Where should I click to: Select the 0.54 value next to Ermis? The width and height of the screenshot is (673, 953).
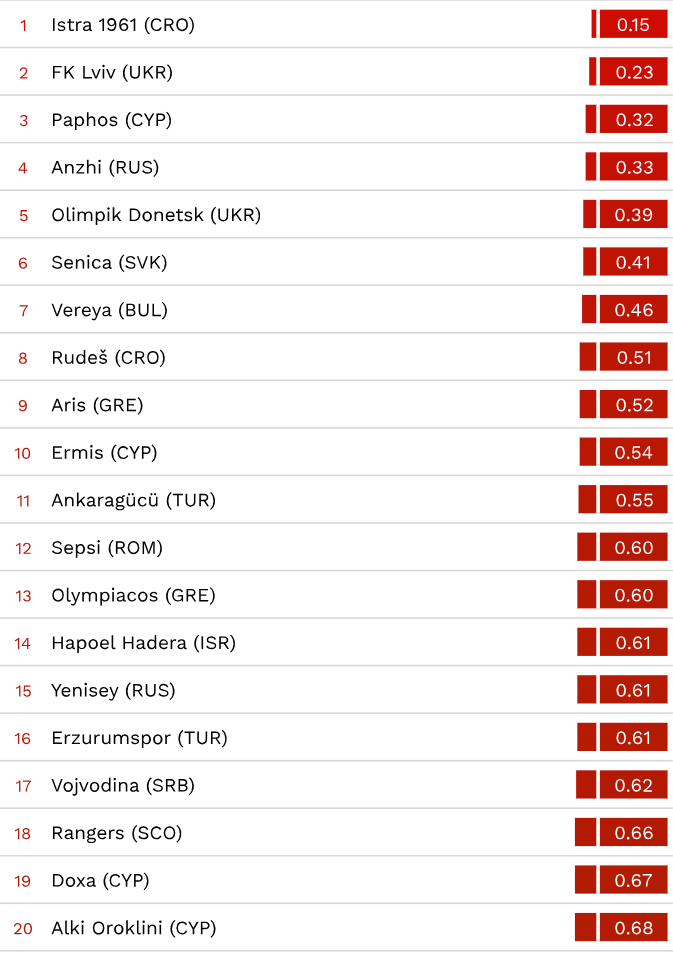pos(634,453)
